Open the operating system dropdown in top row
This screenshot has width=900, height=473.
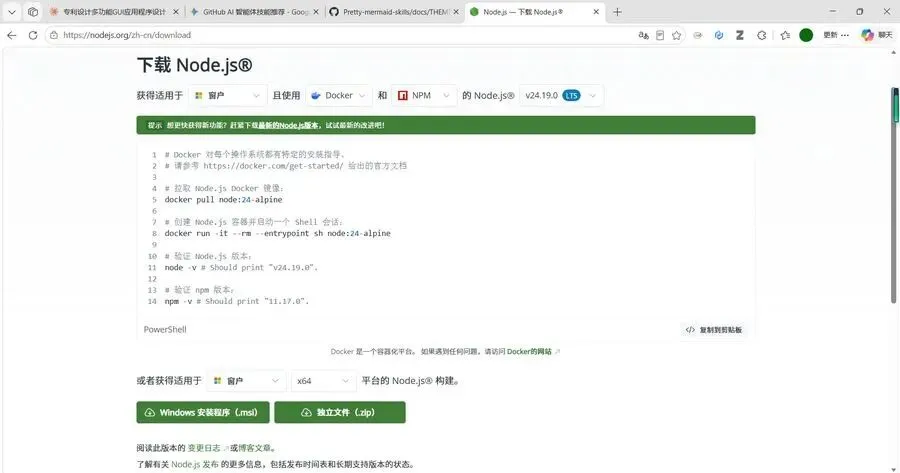227,95
